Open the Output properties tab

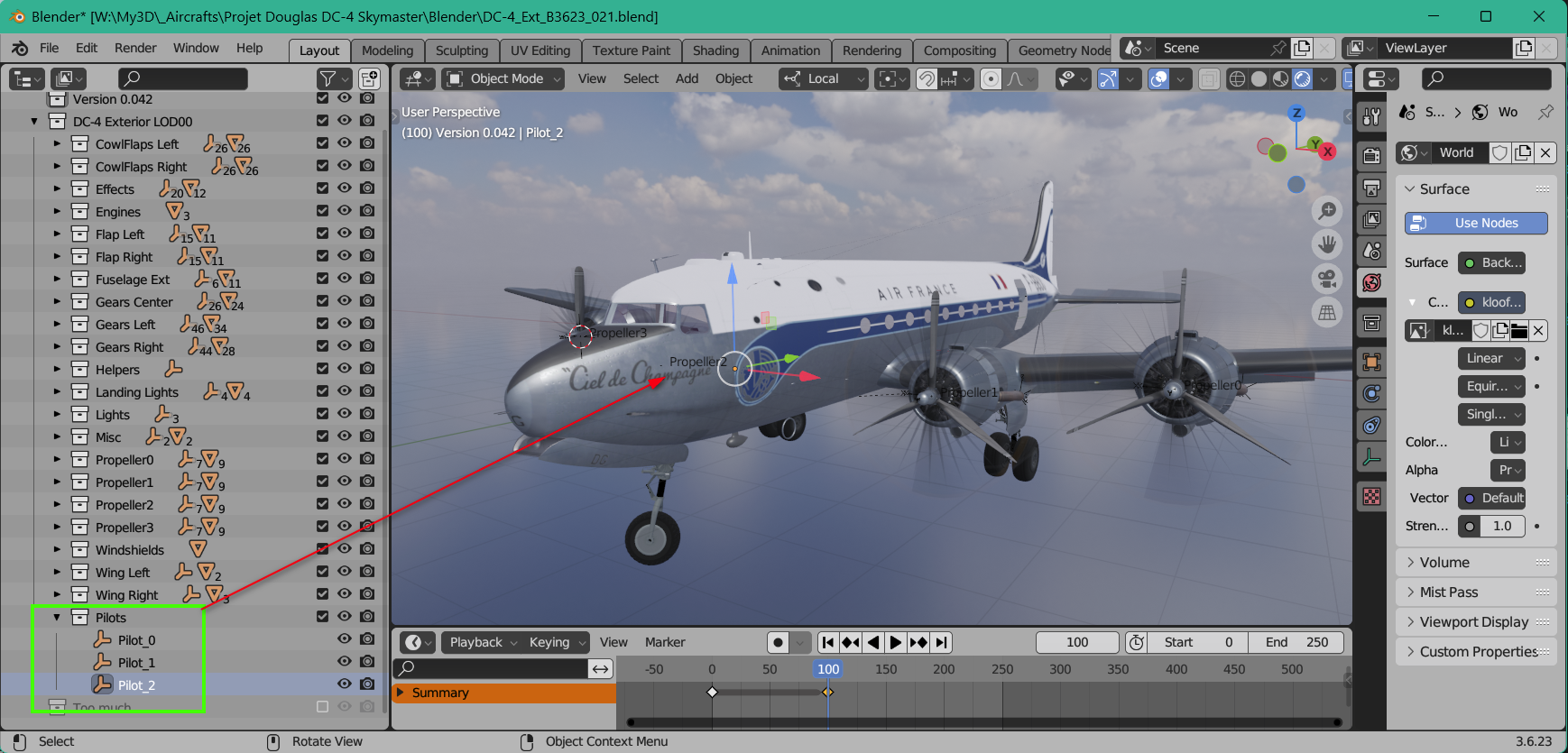(1371, 188)
